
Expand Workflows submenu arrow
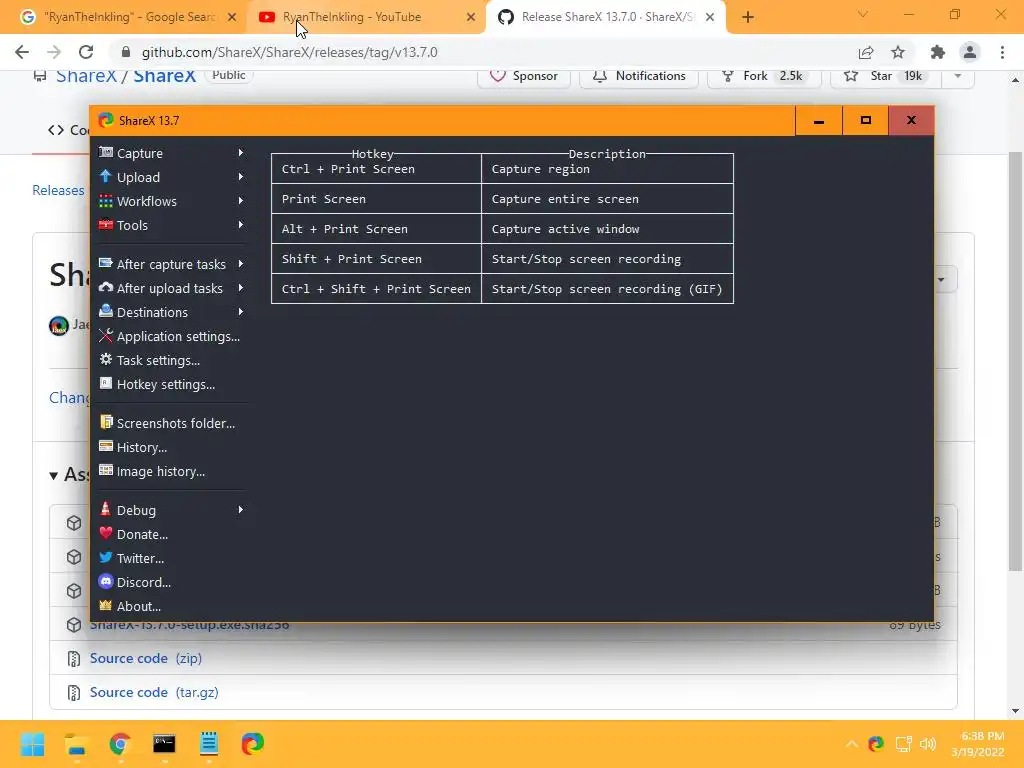pyautogui.click(x=241, y=201)
